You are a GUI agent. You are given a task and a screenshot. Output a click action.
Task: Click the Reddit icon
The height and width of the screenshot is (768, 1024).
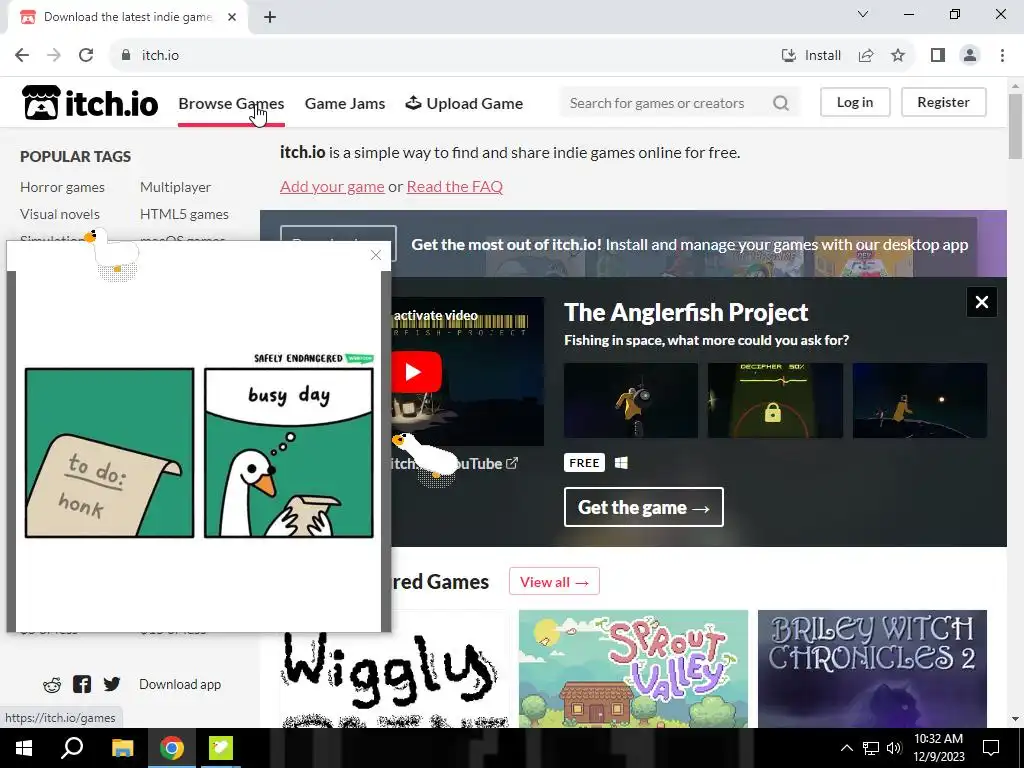(x=52, y=684)
